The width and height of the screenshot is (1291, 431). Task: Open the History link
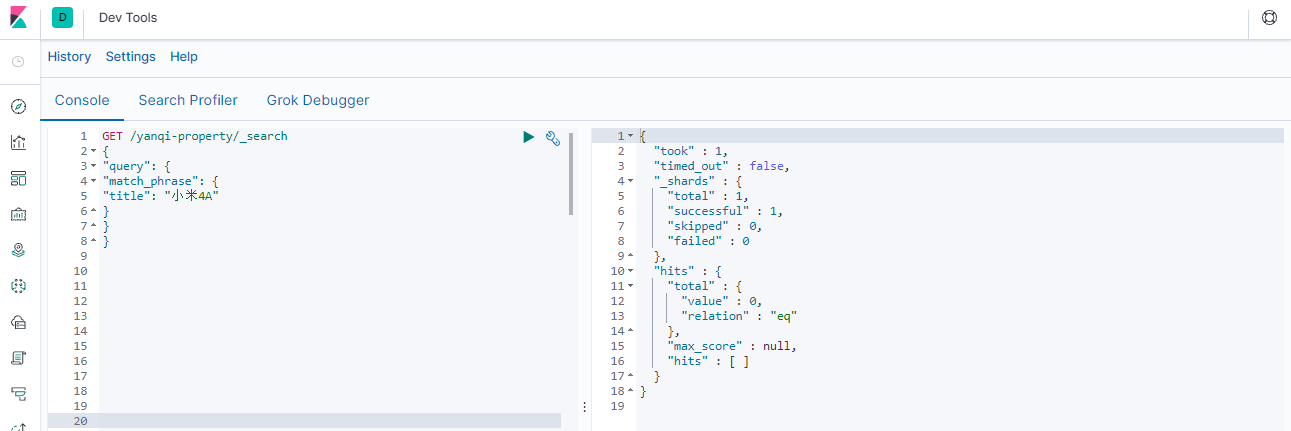pos(69,57)
